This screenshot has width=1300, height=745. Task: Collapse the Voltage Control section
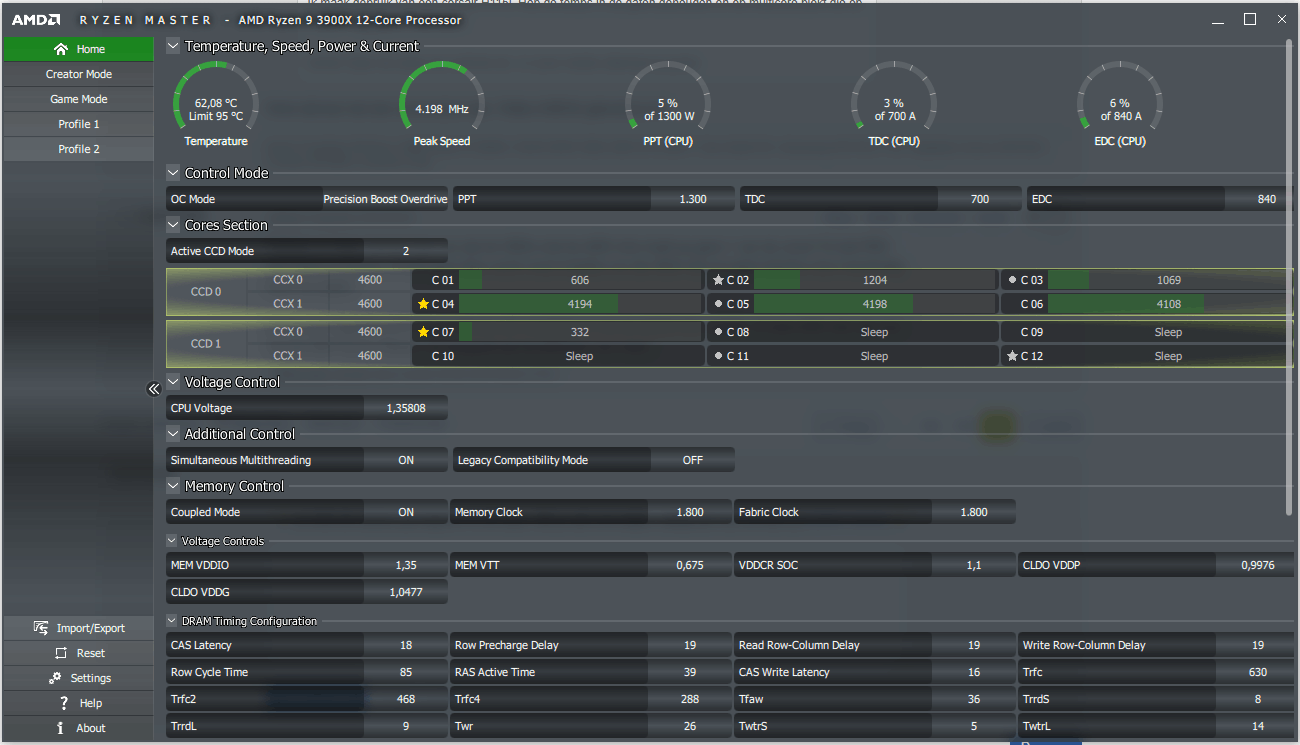pyautogui.click(x=173, y=382)
